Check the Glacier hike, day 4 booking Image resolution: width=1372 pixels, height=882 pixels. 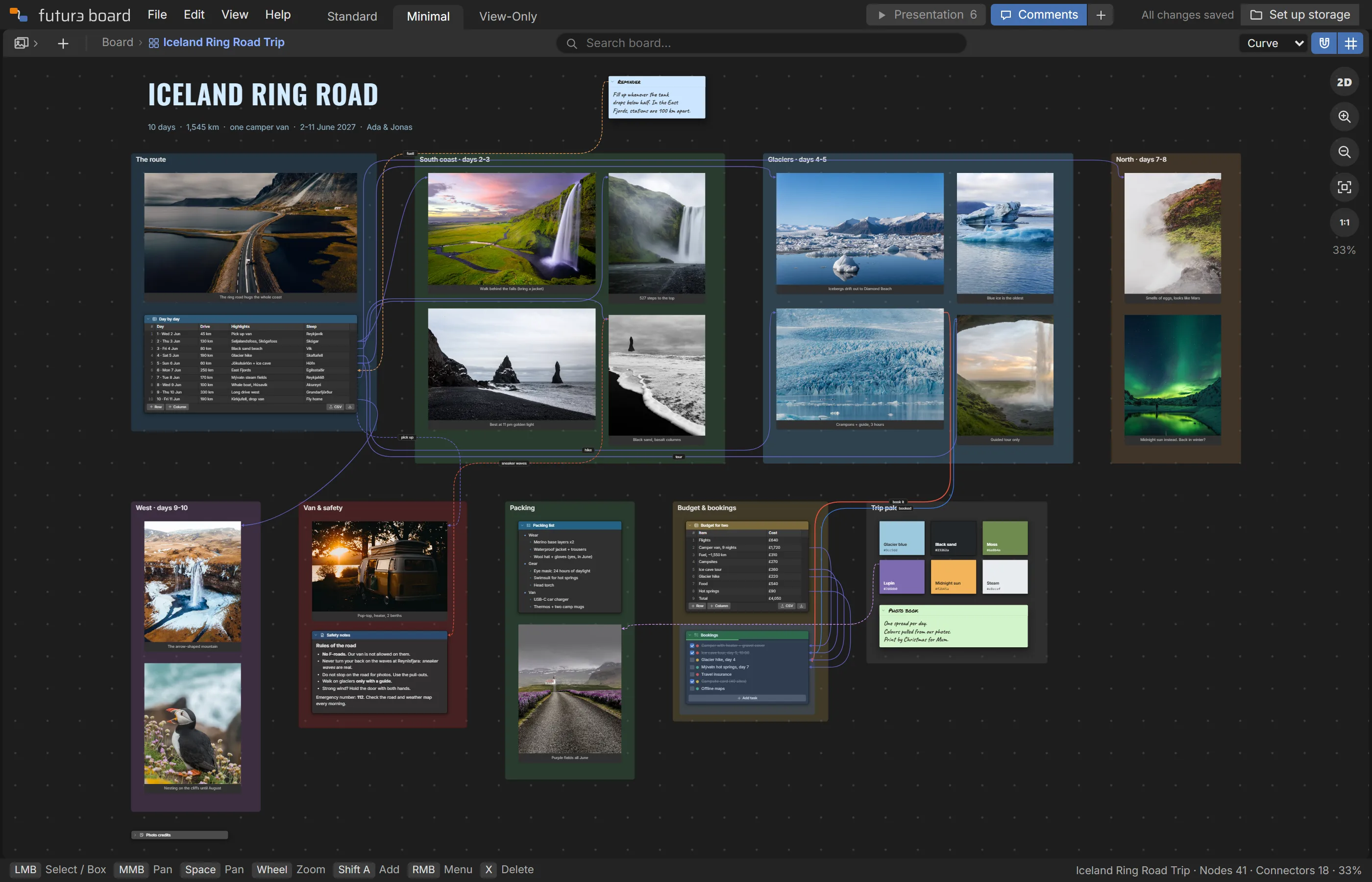[692, 660]
